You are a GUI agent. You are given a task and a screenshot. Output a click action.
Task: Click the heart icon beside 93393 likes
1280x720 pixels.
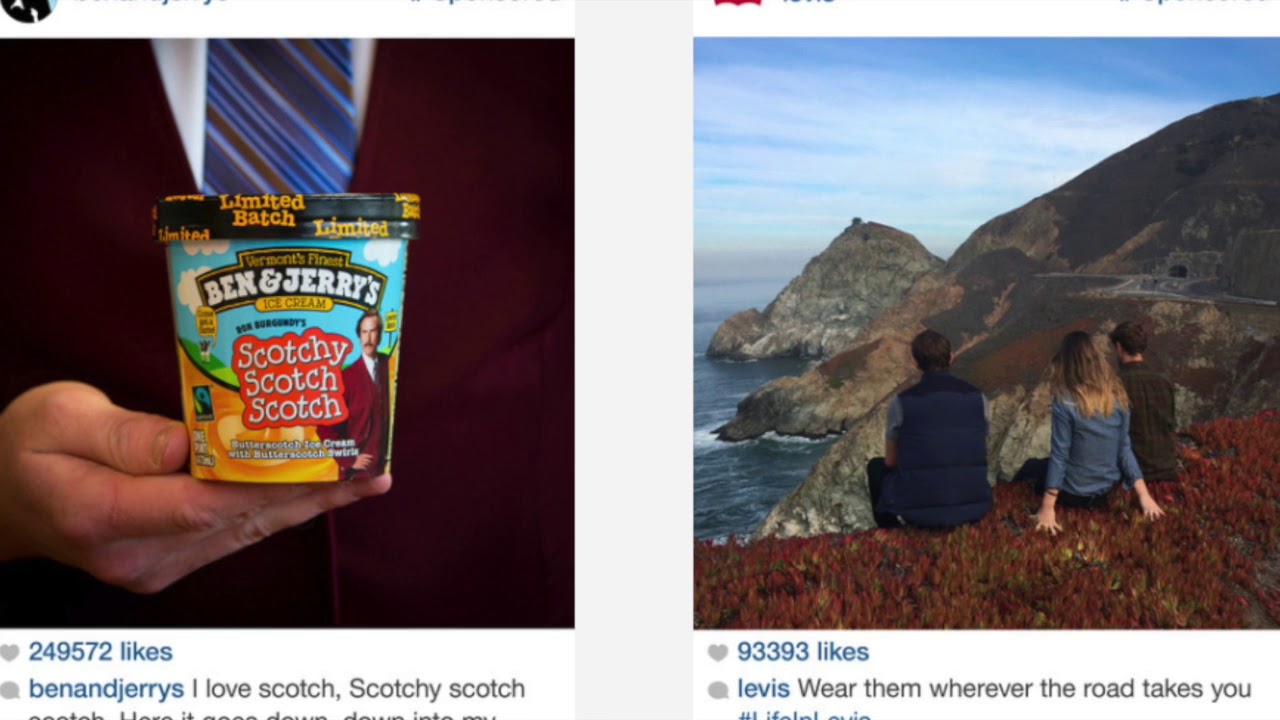[718, 653]
